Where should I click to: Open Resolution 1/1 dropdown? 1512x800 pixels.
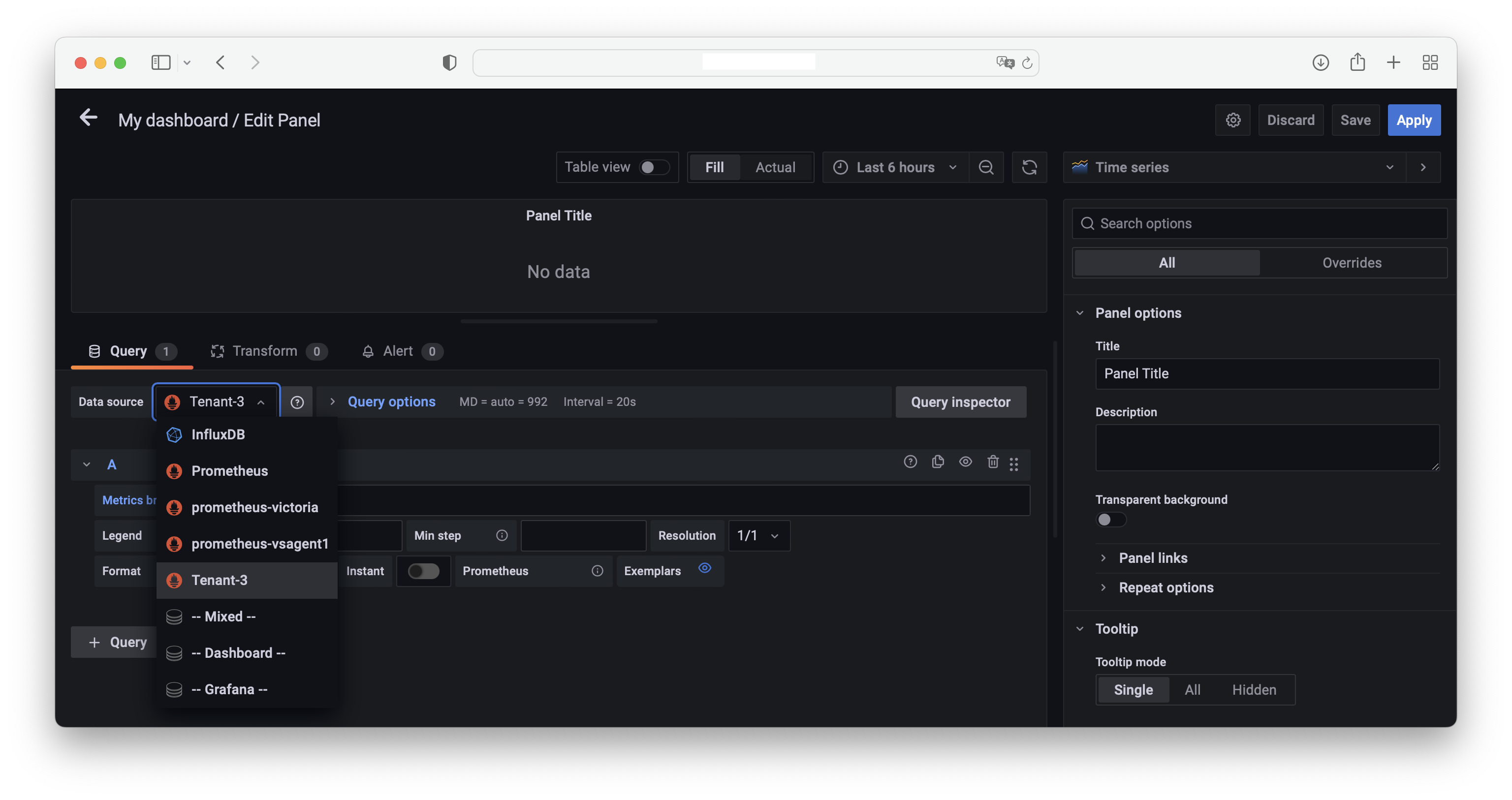759,535
